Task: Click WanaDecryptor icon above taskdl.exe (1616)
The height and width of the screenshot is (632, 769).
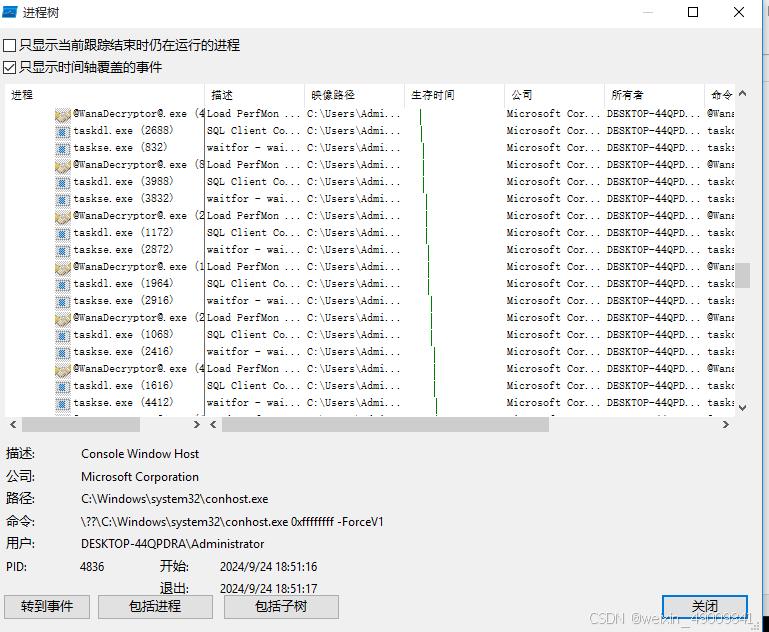Action: 62,370
